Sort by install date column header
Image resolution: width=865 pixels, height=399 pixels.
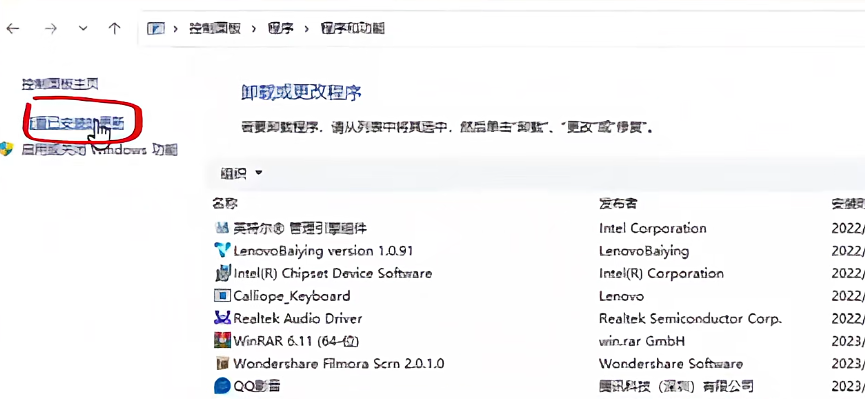[848, 204]
